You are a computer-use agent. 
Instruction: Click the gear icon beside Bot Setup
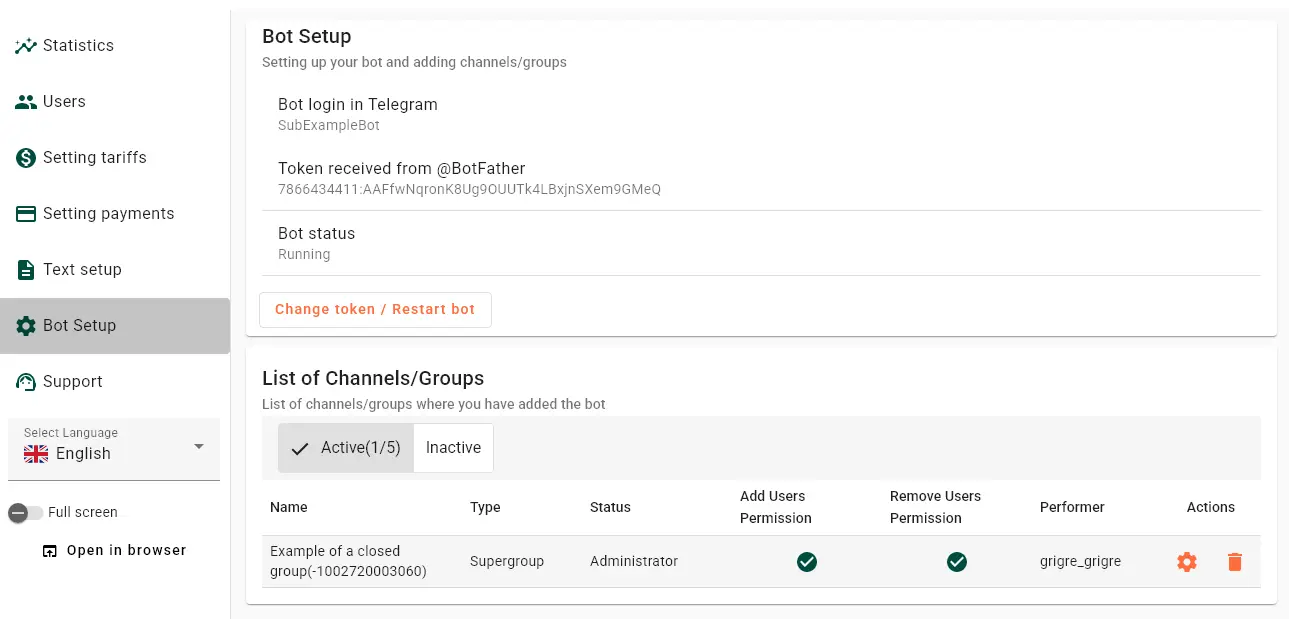click(x=26, y=326)
